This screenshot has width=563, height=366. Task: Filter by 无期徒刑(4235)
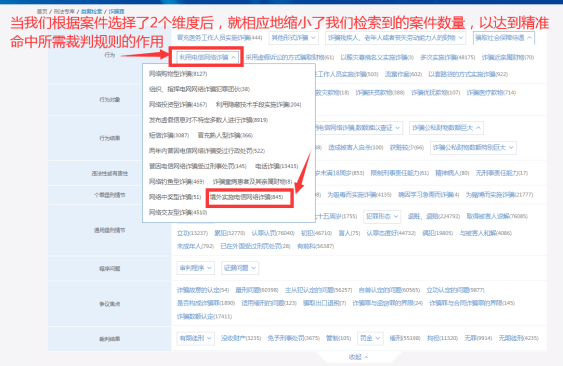click(x=518, y=338)
